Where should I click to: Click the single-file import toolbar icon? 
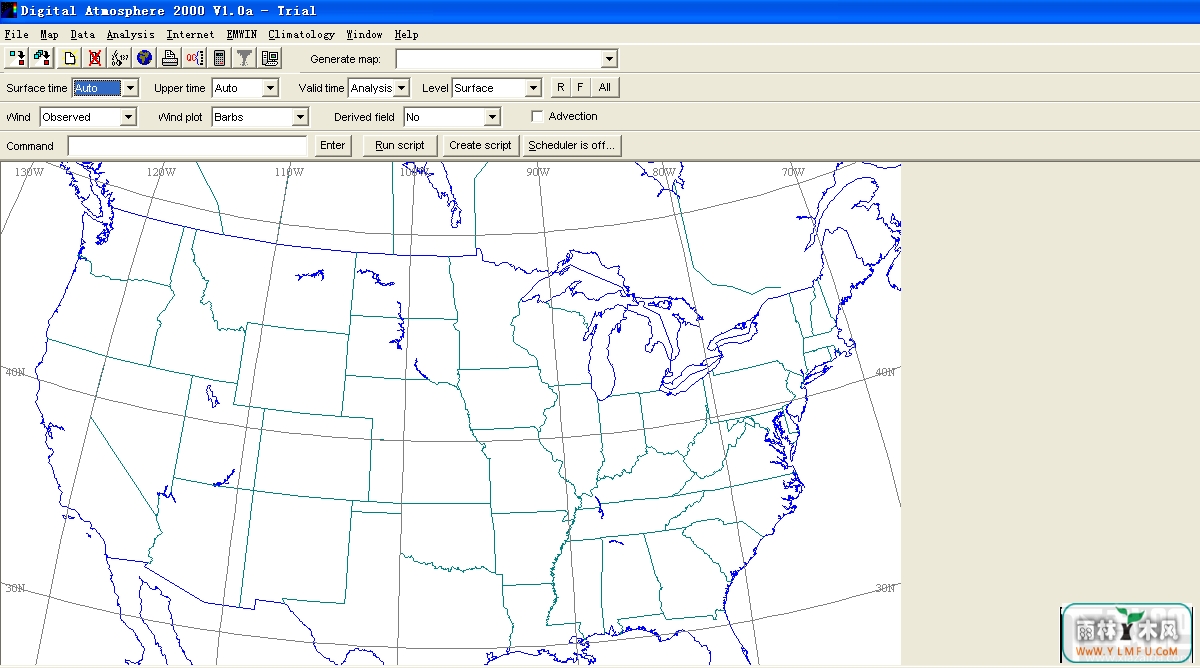pos(16,58)
